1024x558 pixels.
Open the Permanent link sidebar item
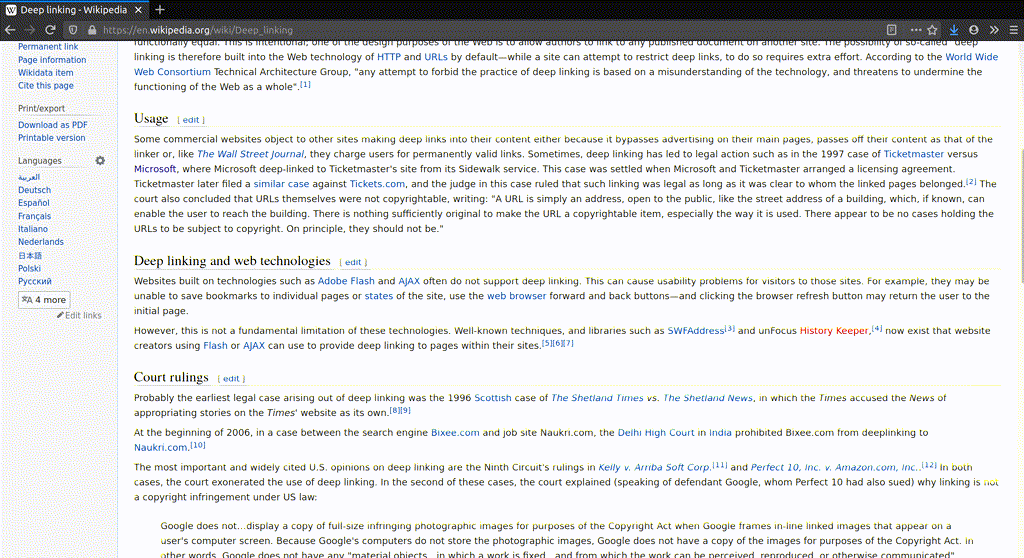(48, 47)
